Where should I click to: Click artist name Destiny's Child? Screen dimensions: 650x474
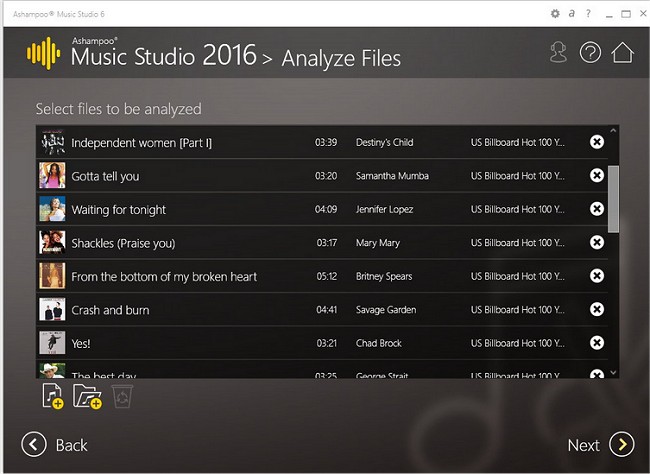click(385, 143)
